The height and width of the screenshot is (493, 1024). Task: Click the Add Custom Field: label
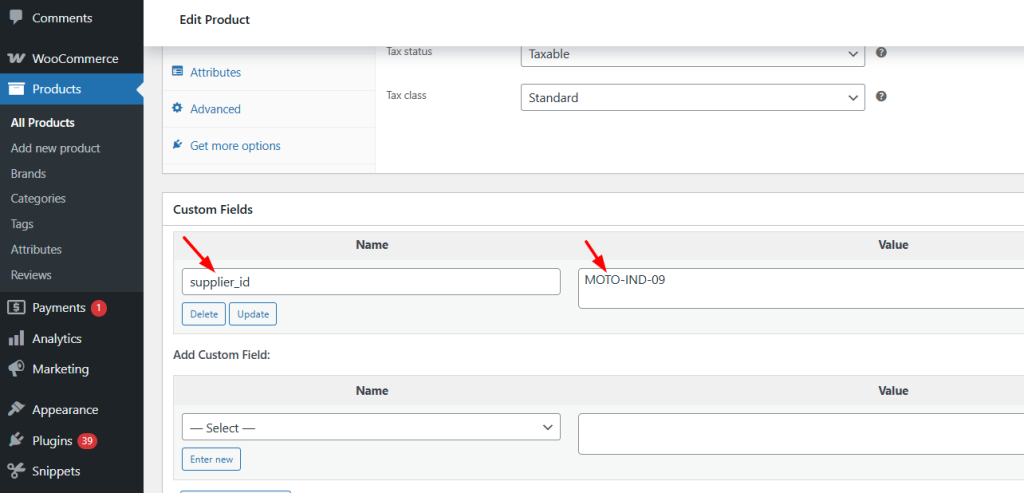(221, 355)
